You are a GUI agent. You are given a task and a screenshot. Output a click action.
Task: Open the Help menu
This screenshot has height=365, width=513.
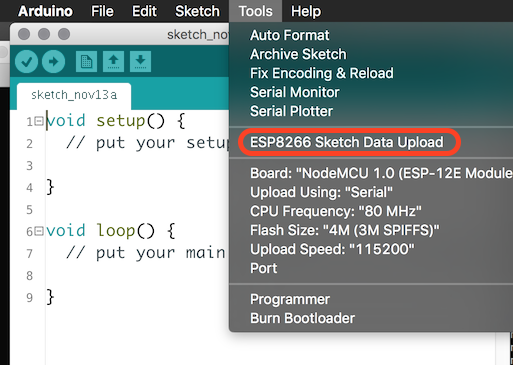[306, 11]
